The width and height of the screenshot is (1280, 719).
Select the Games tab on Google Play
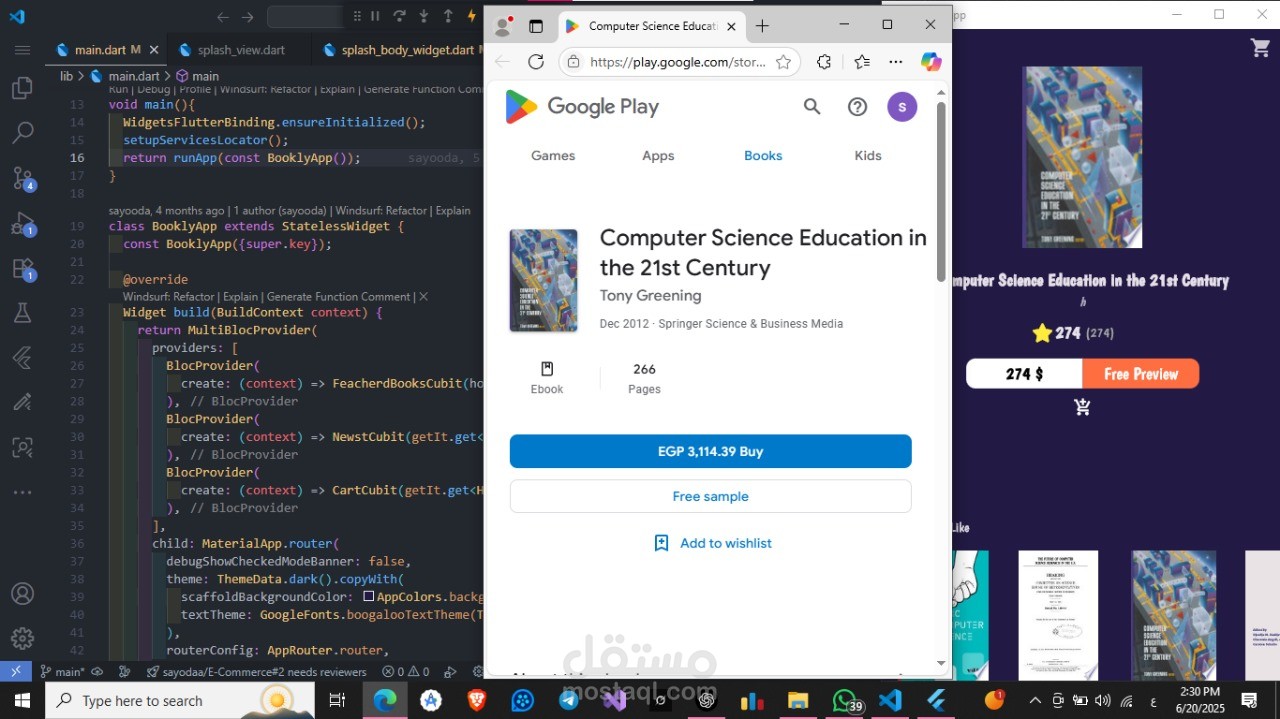coord(553,155)
